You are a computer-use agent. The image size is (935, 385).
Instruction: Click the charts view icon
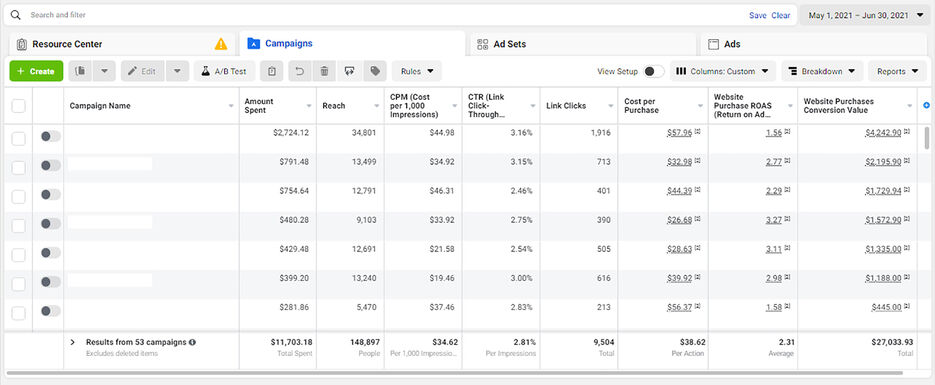pos(81,72)
